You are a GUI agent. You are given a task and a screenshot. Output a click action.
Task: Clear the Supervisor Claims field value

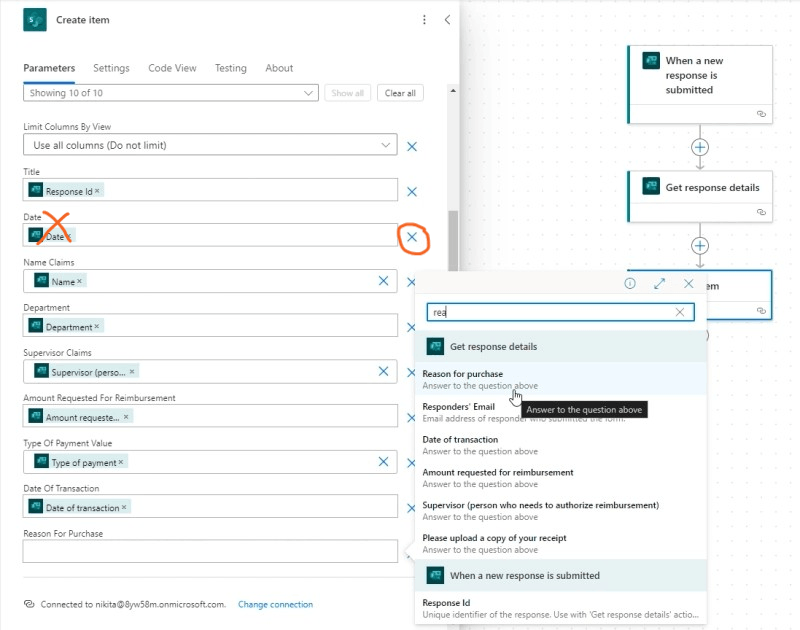pos(383,371)
